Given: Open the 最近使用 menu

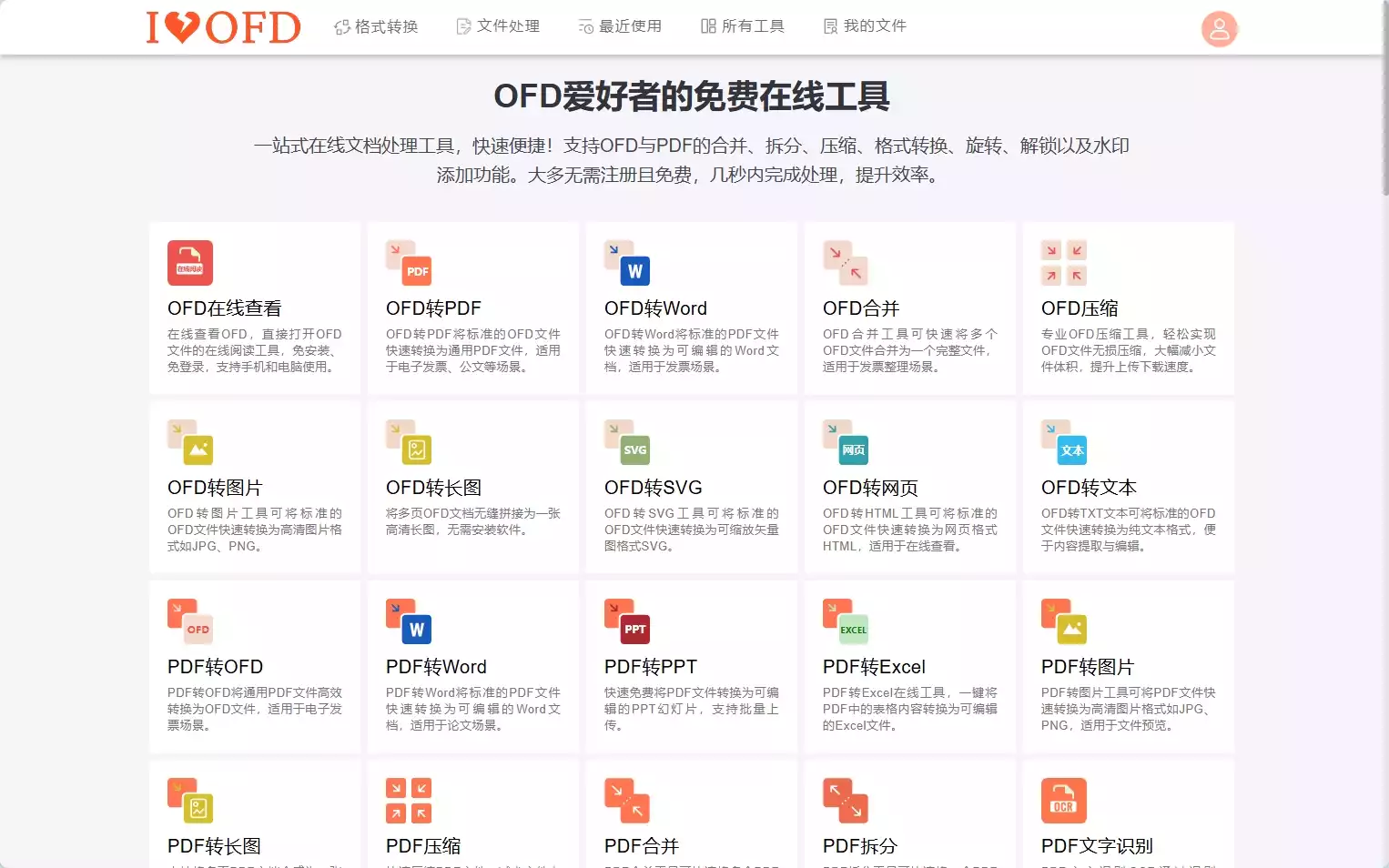Looking at the screenshot, I should [x=620, y=26].
